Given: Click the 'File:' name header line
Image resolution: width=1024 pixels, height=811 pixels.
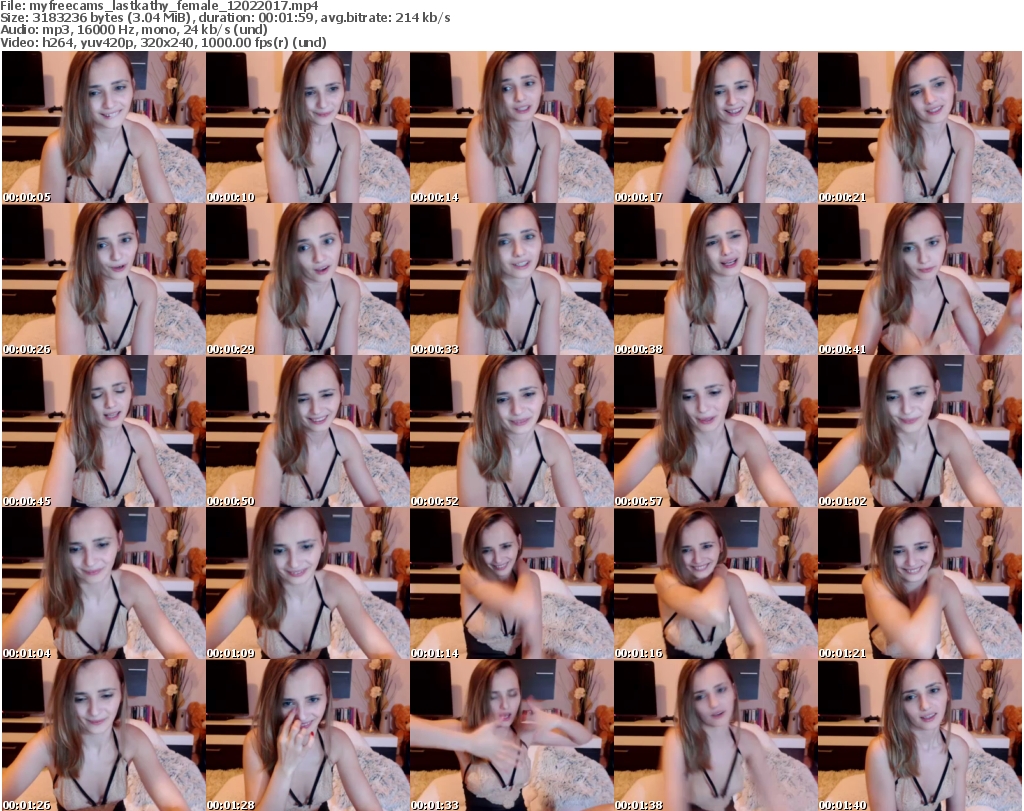Looking at the screenshot, I should tap(159, 6).
